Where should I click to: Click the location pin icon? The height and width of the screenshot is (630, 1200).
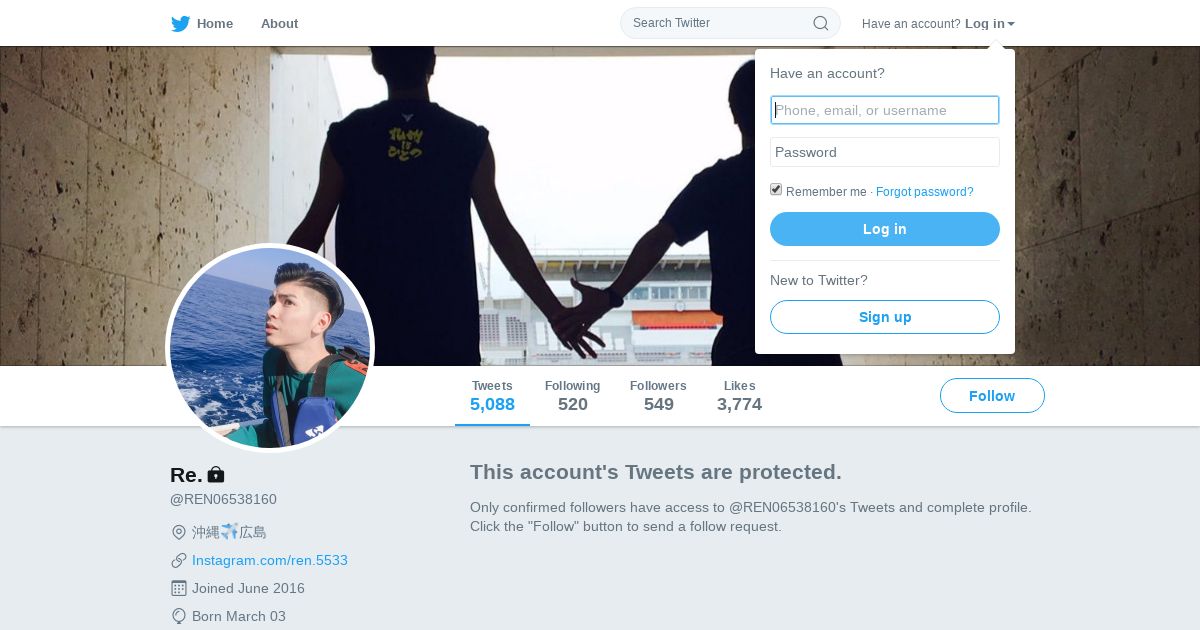pyautogui.click(x=179, y=532)
